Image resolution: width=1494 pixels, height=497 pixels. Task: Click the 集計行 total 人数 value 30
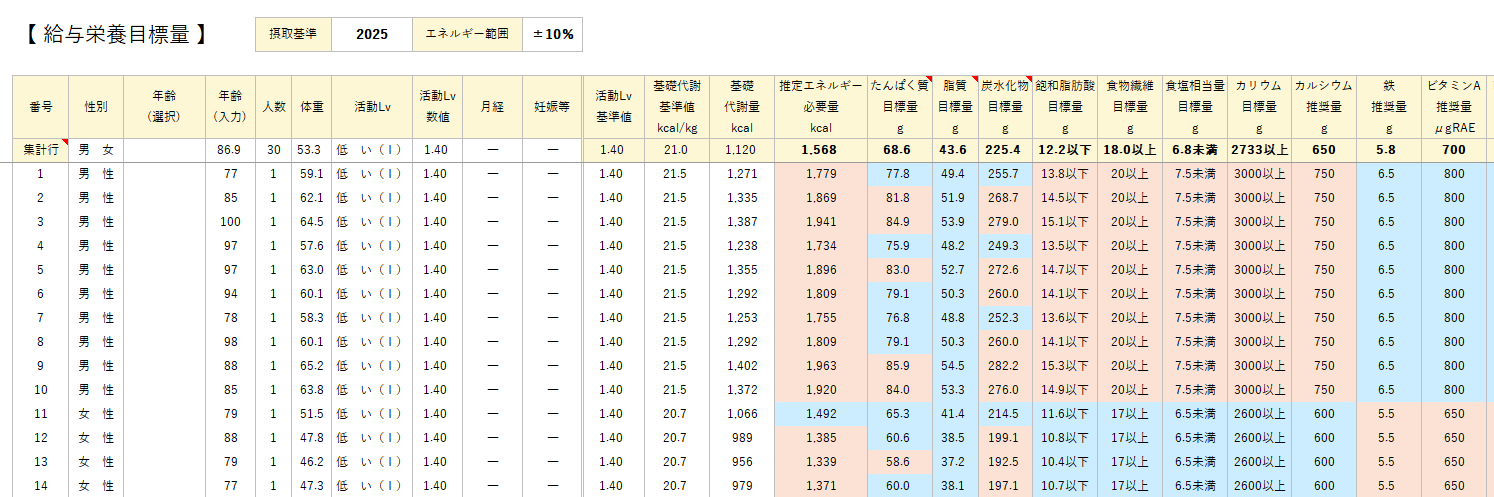[x=274, y=150]
